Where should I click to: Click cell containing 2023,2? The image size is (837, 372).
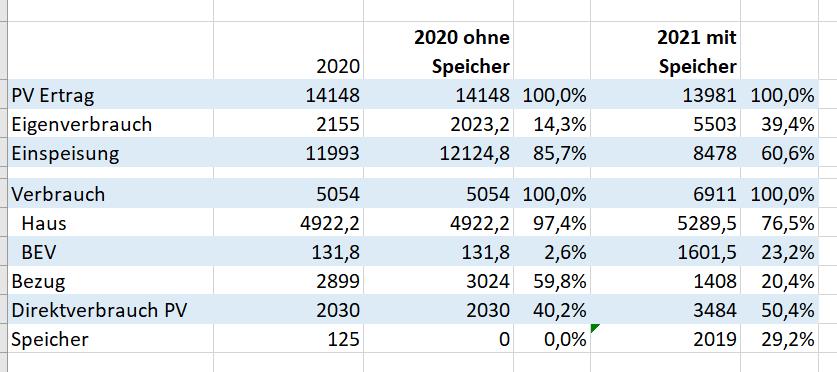pos(439,124)
